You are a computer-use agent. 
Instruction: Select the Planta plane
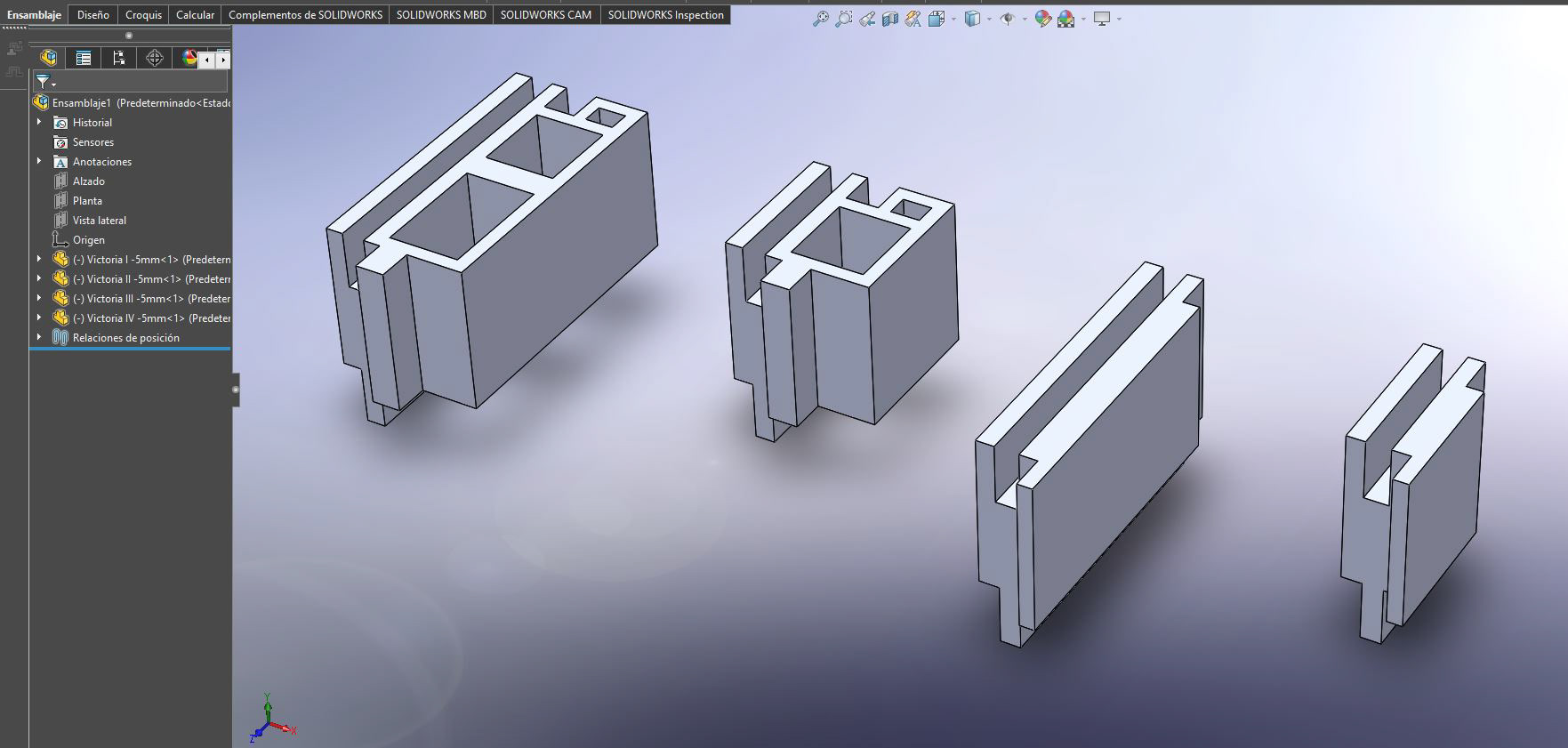click(87, 201)
